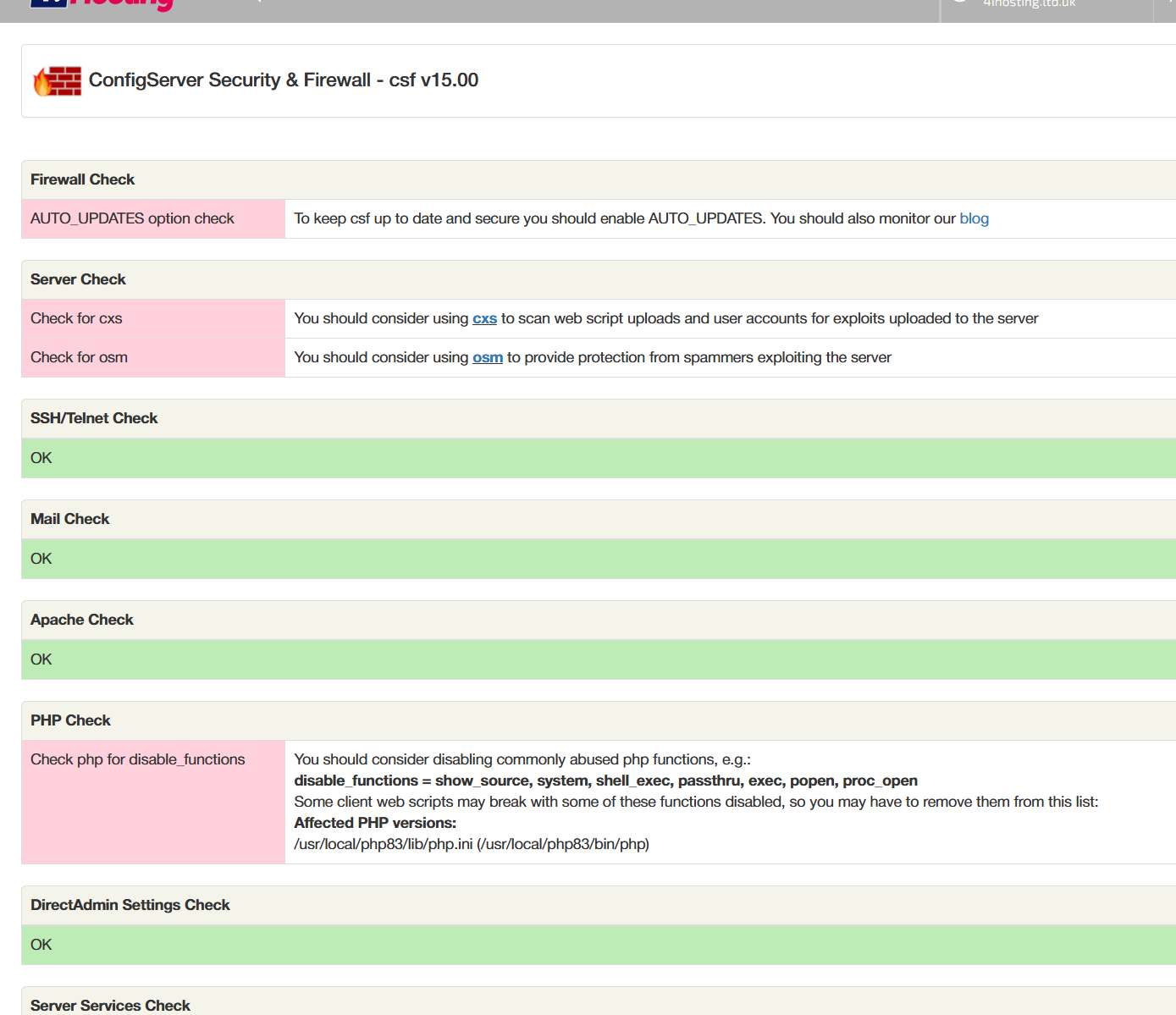Screen dimensions: 1176x1015
Task: Click the csf firewall brick wall icon
Action: pyautogui.click(x=58, y=80)
